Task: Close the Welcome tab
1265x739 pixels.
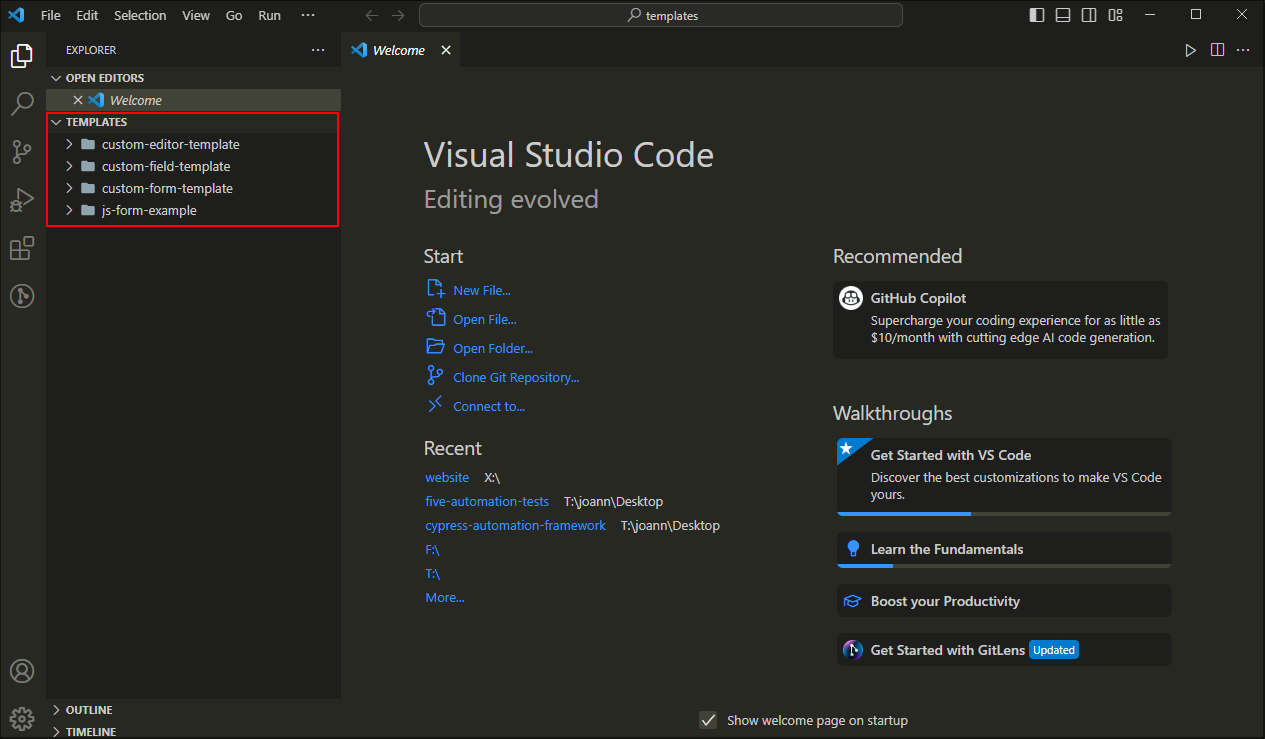Action: (x=446, y=50)
